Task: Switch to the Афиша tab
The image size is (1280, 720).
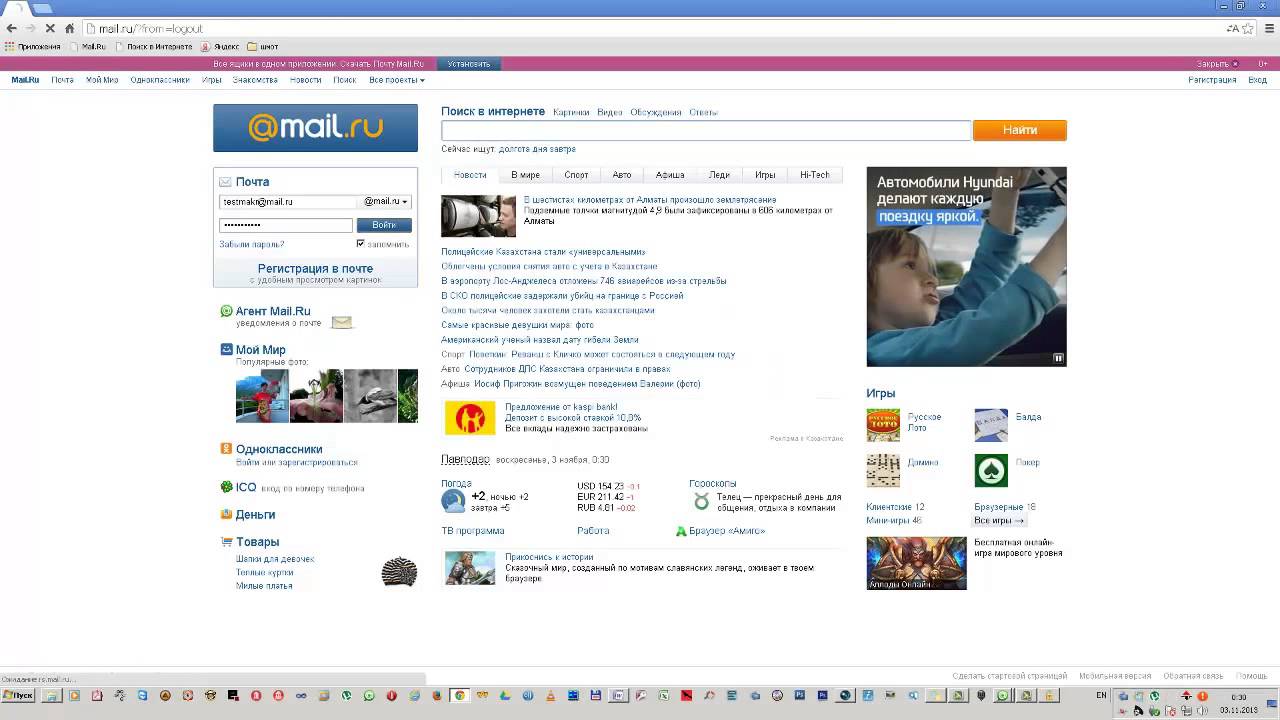Action: click(x=670, y=175)
